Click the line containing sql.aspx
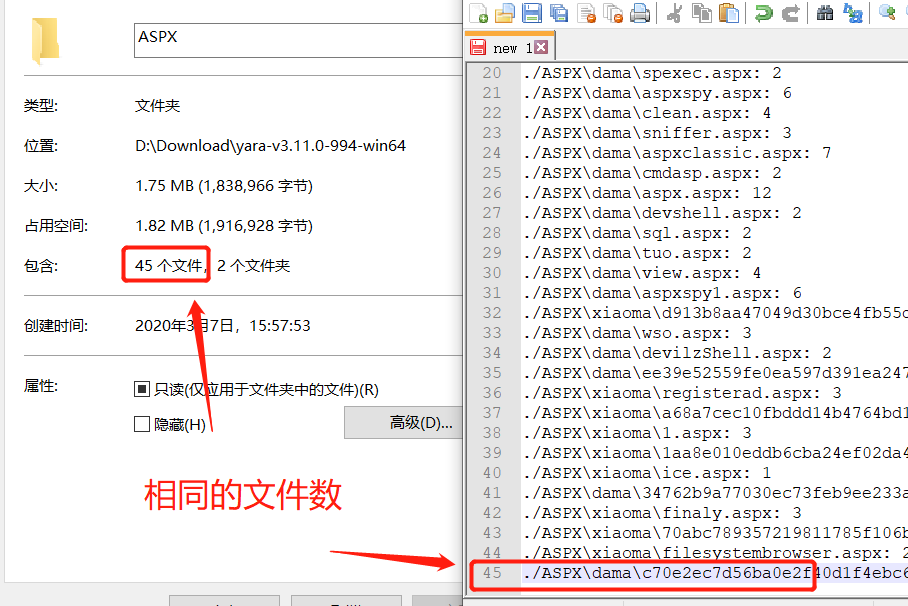 point(636,233)
